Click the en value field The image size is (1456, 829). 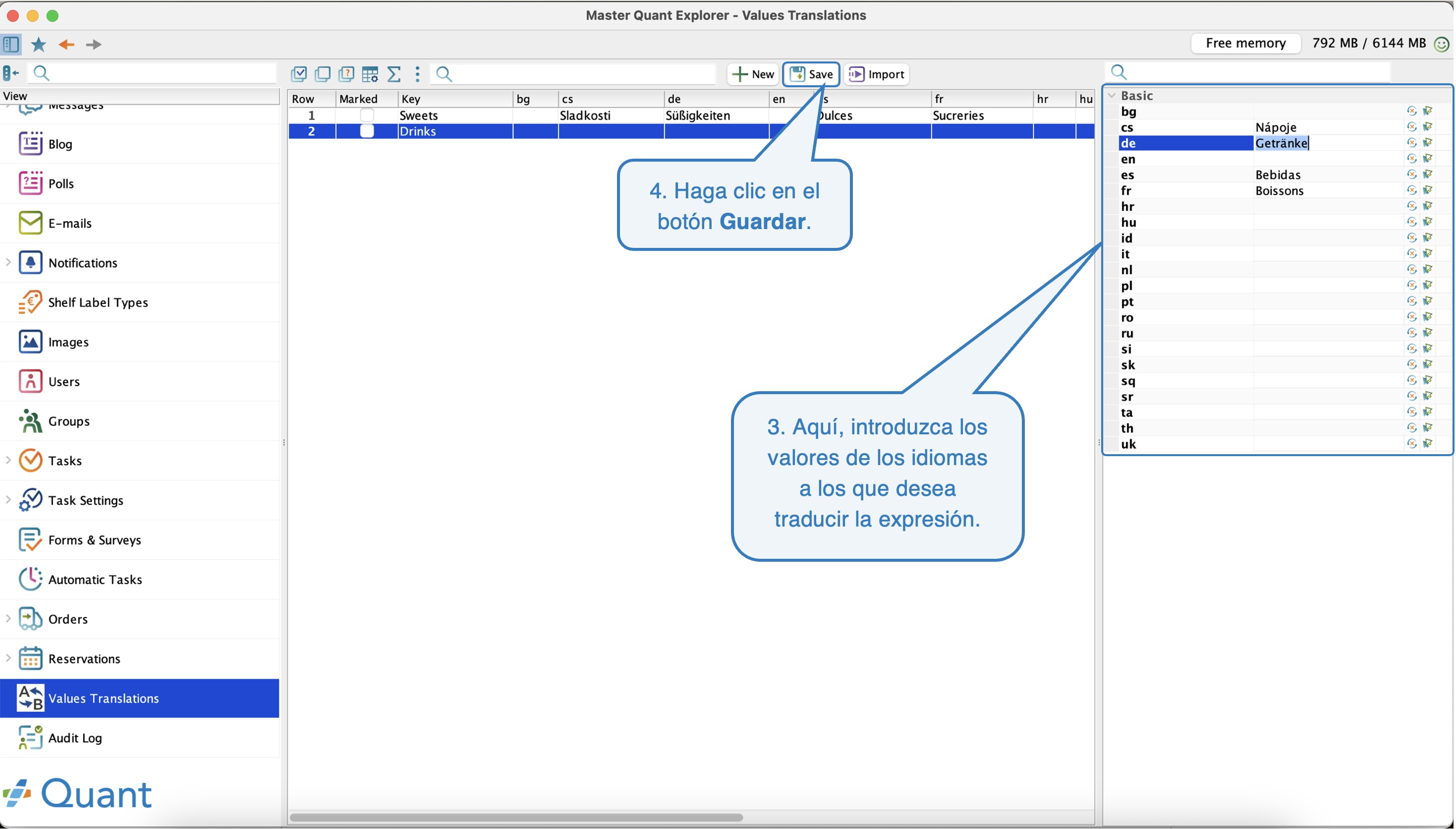(1329, 159)
